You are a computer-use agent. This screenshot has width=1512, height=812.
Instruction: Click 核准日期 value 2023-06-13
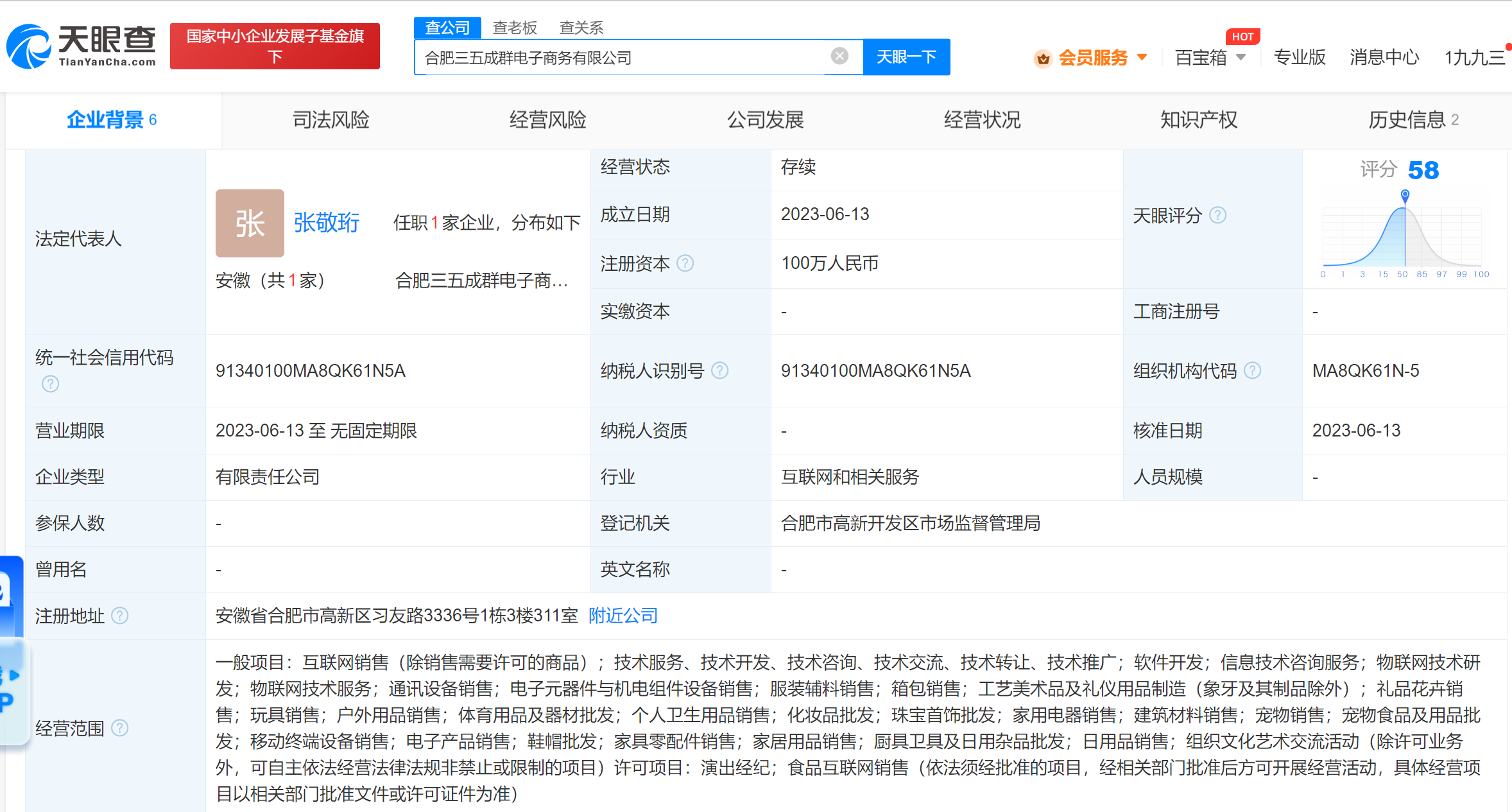(1357, 431)
